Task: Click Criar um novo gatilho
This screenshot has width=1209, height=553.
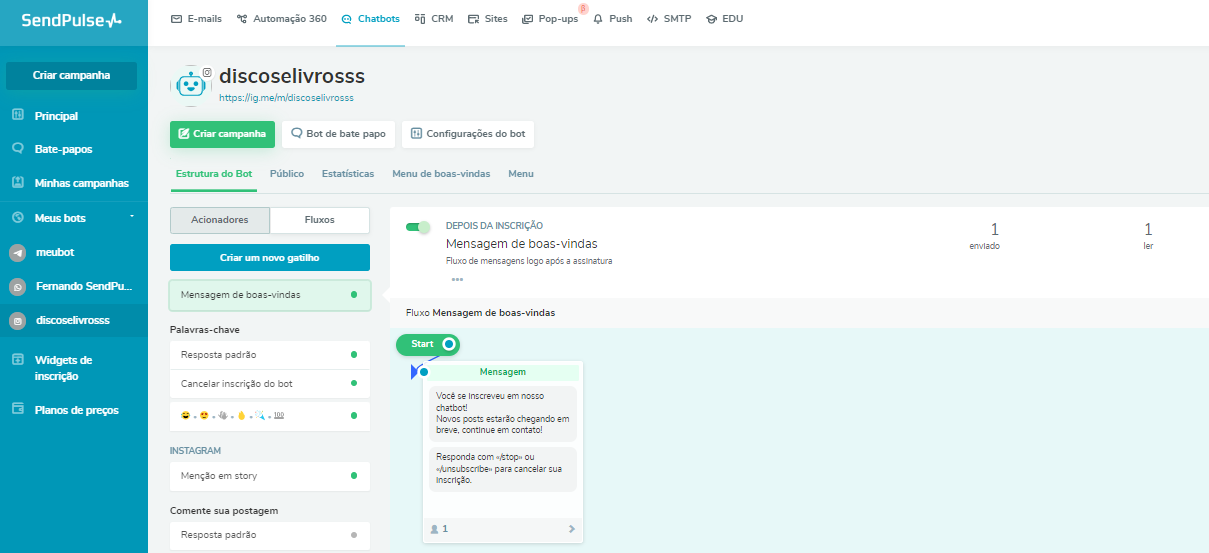Action: 270,258
